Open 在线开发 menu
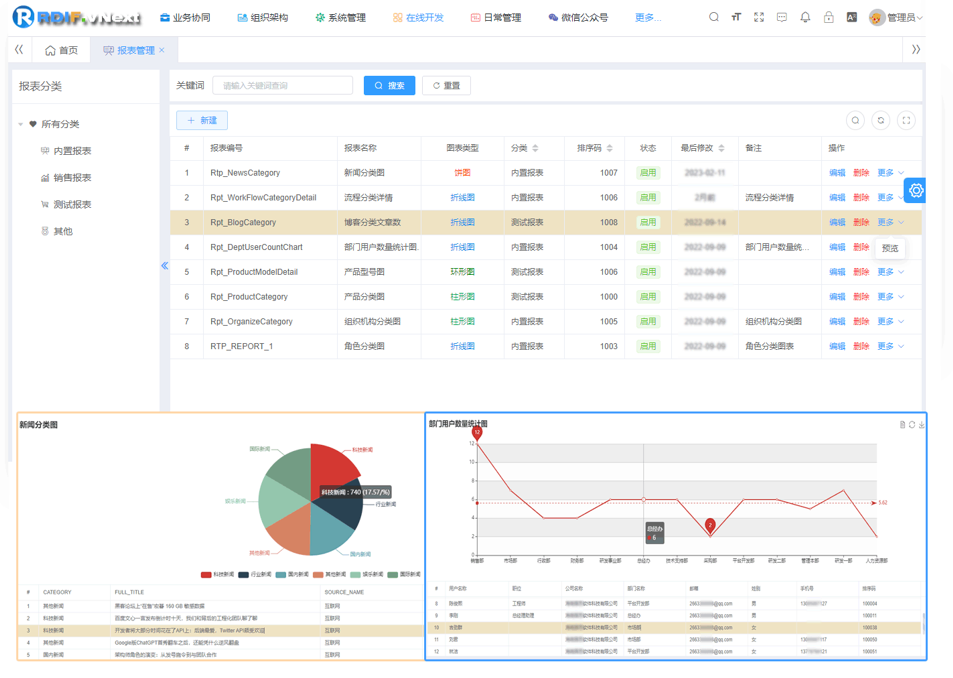Image resolution: width=953 pixels, height=678 pixels. click(x=418, y=18)
